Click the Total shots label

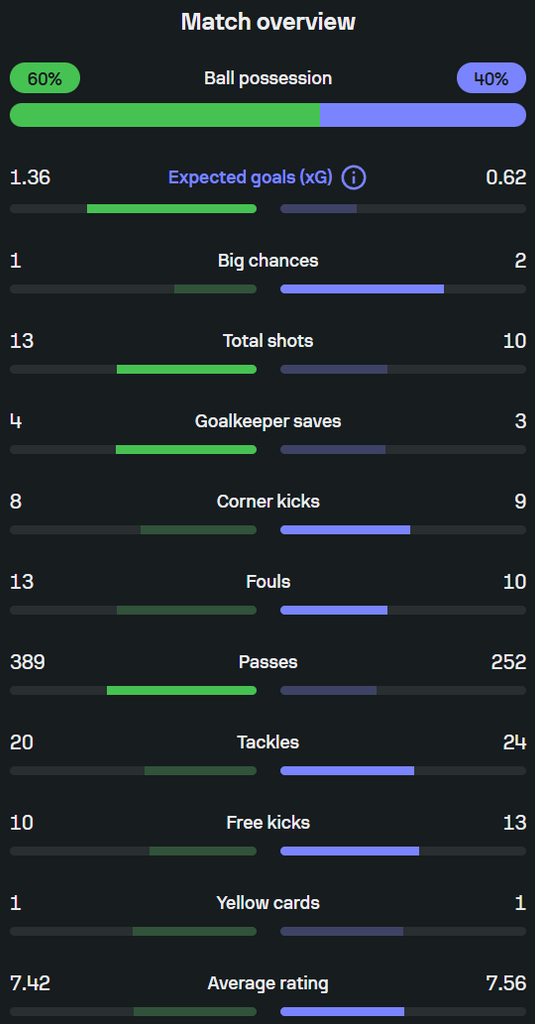click(268, 341)
